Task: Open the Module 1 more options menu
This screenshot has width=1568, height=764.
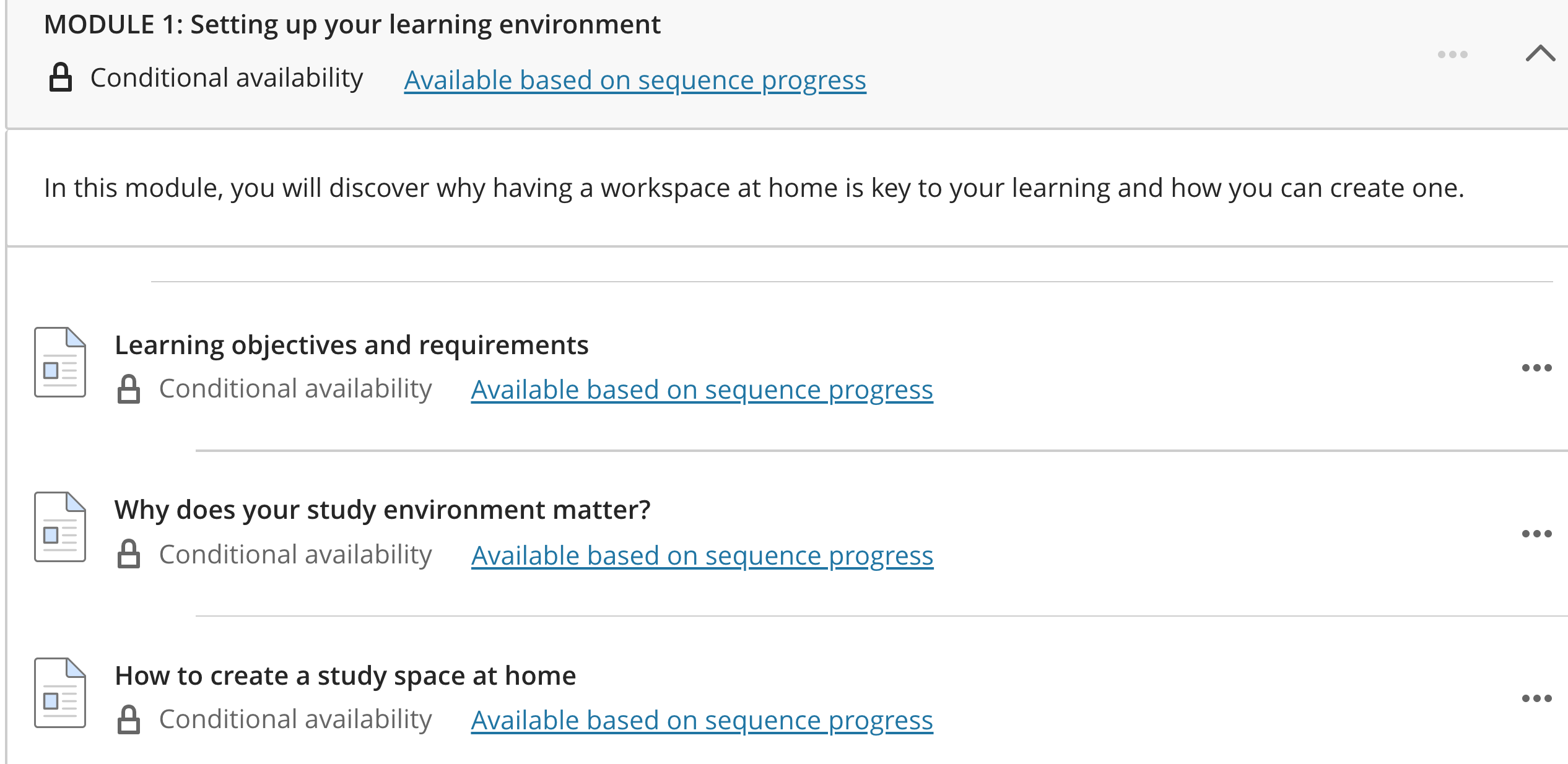Action: 1452,54
